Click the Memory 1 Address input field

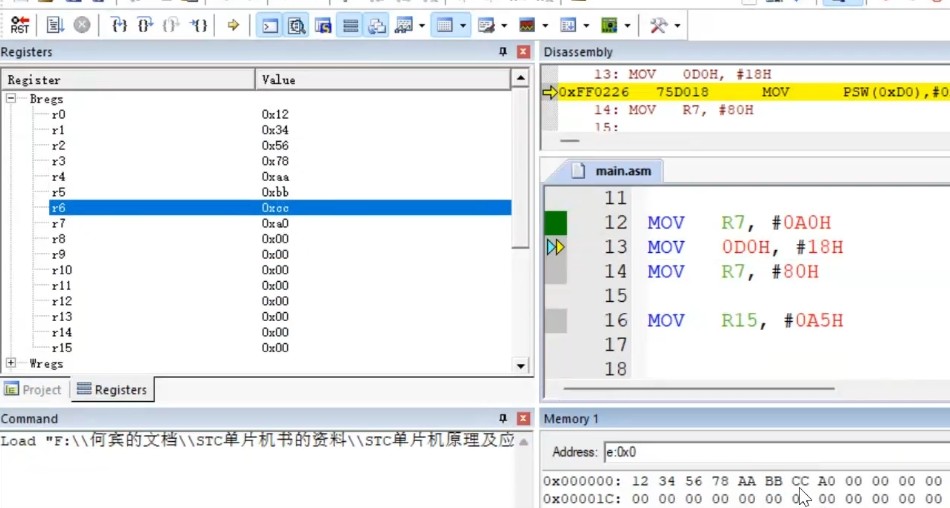pos(775,452)
